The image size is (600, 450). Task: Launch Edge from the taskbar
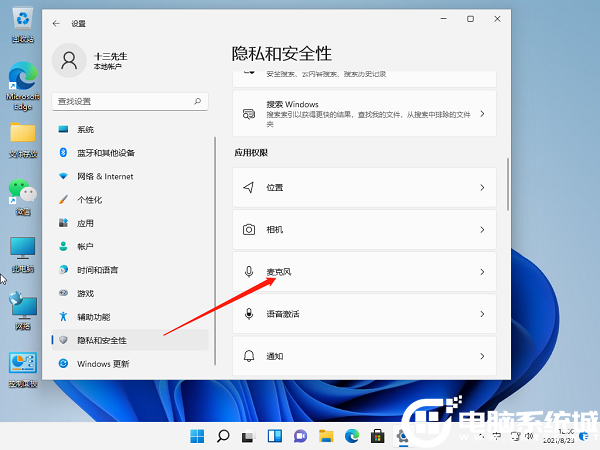[352, 436]
